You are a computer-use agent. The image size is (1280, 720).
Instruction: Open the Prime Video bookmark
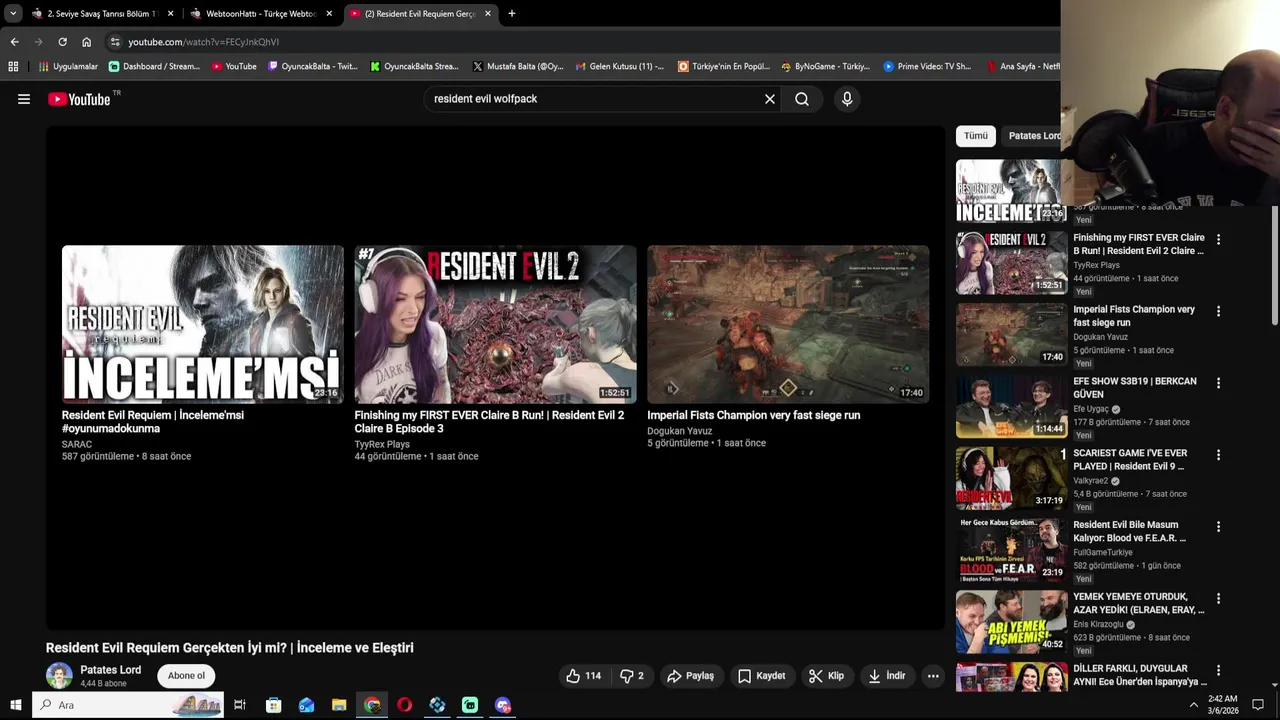click(x=927, y=67)
